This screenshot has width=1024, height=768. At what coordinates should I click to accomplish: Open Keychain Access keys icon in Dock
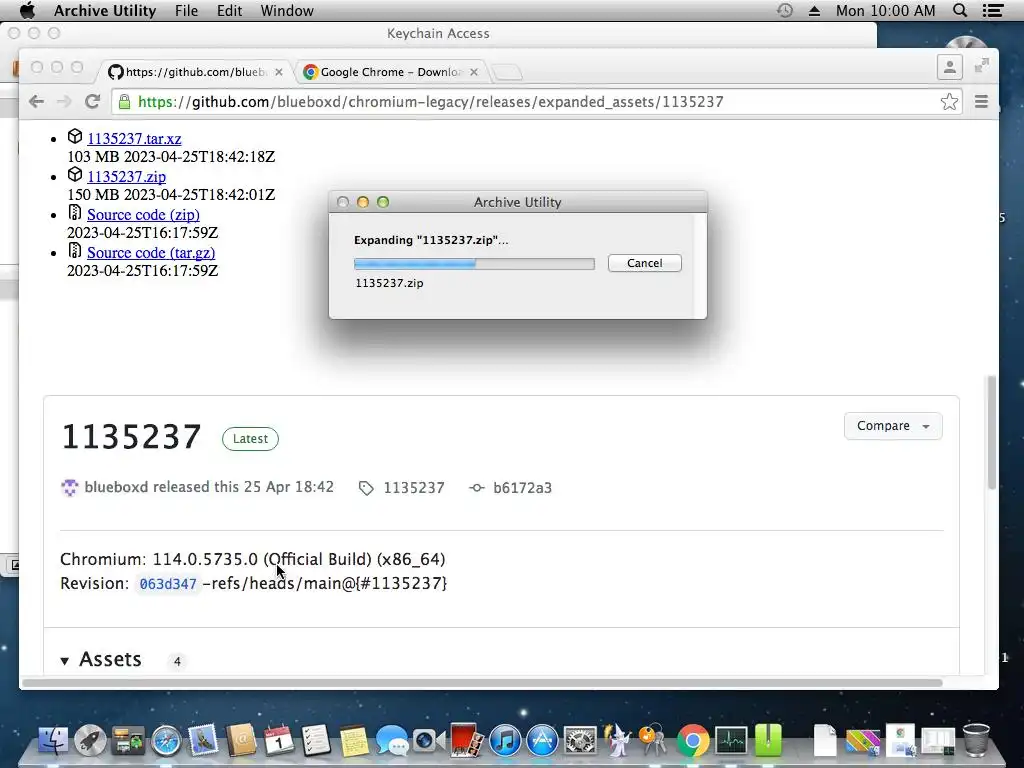pos(653,741)
